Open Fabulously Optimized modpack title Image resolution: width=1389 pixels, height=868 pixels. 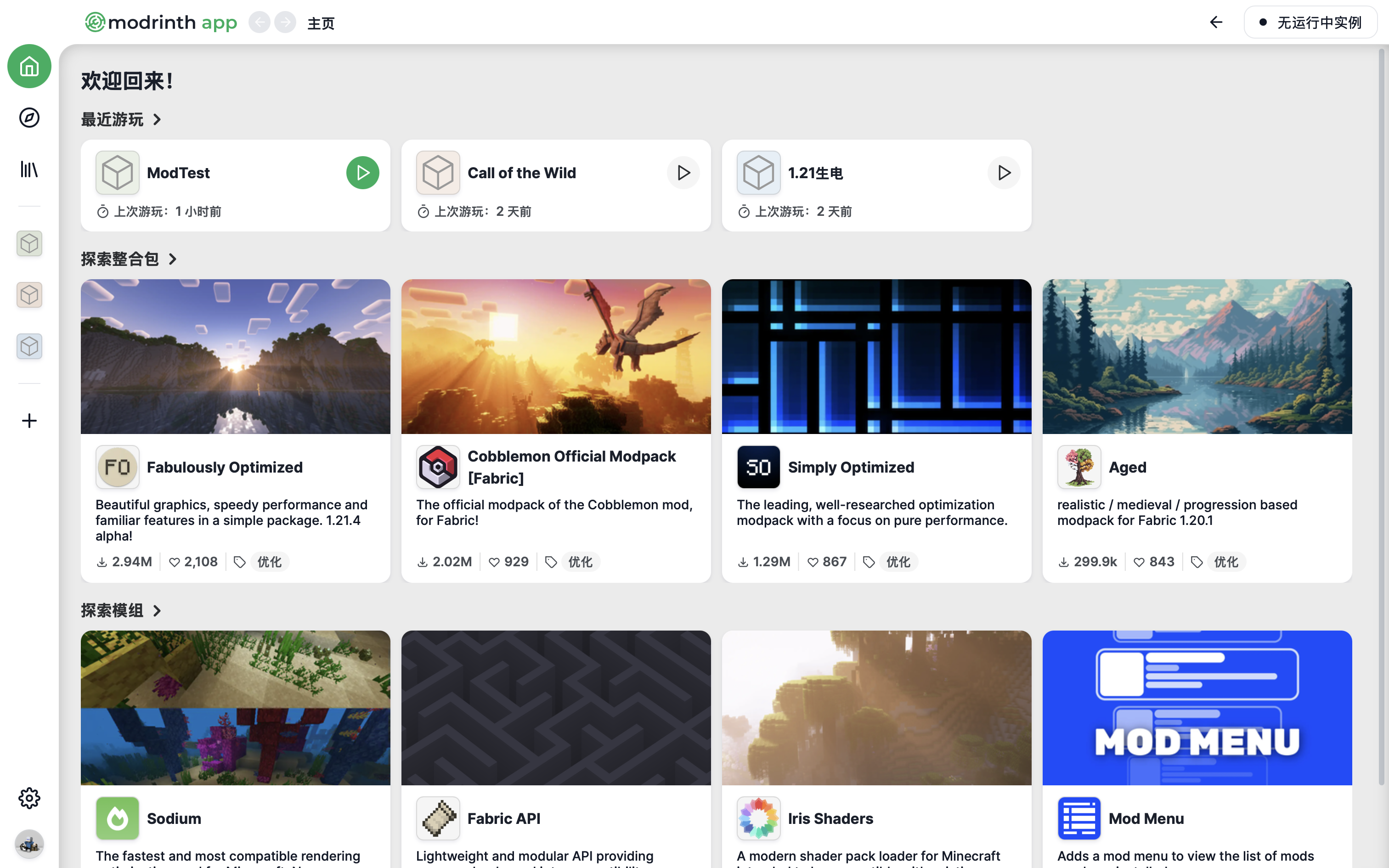point(225,468)
